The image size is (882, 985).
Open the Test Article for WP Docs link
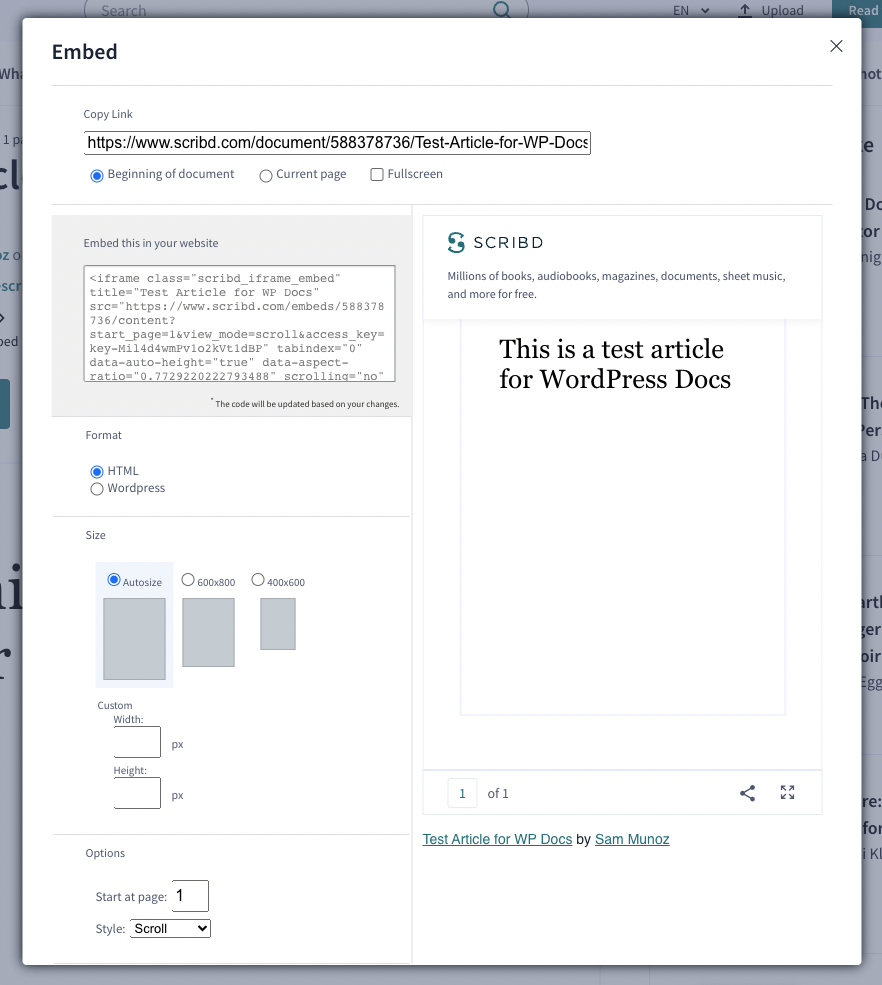[x=497, y=839]
